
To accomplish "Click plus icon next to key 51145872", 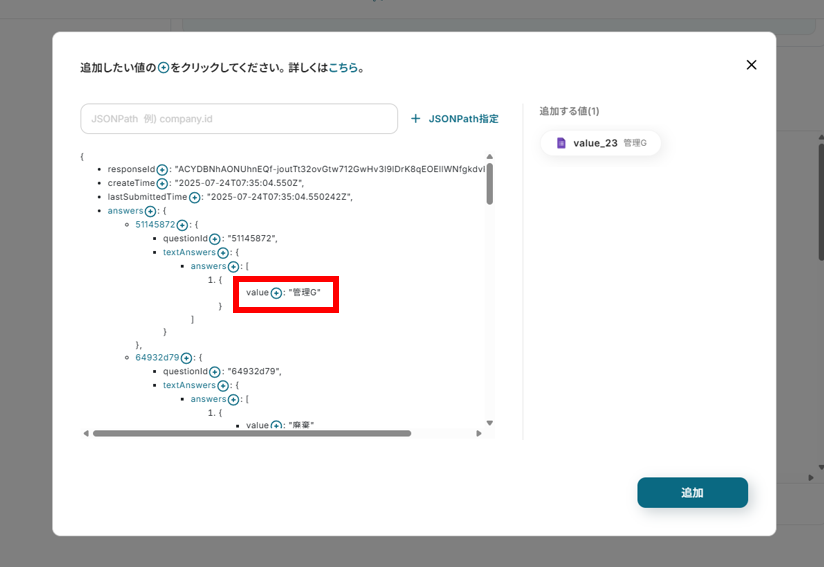I will (182, 225).
